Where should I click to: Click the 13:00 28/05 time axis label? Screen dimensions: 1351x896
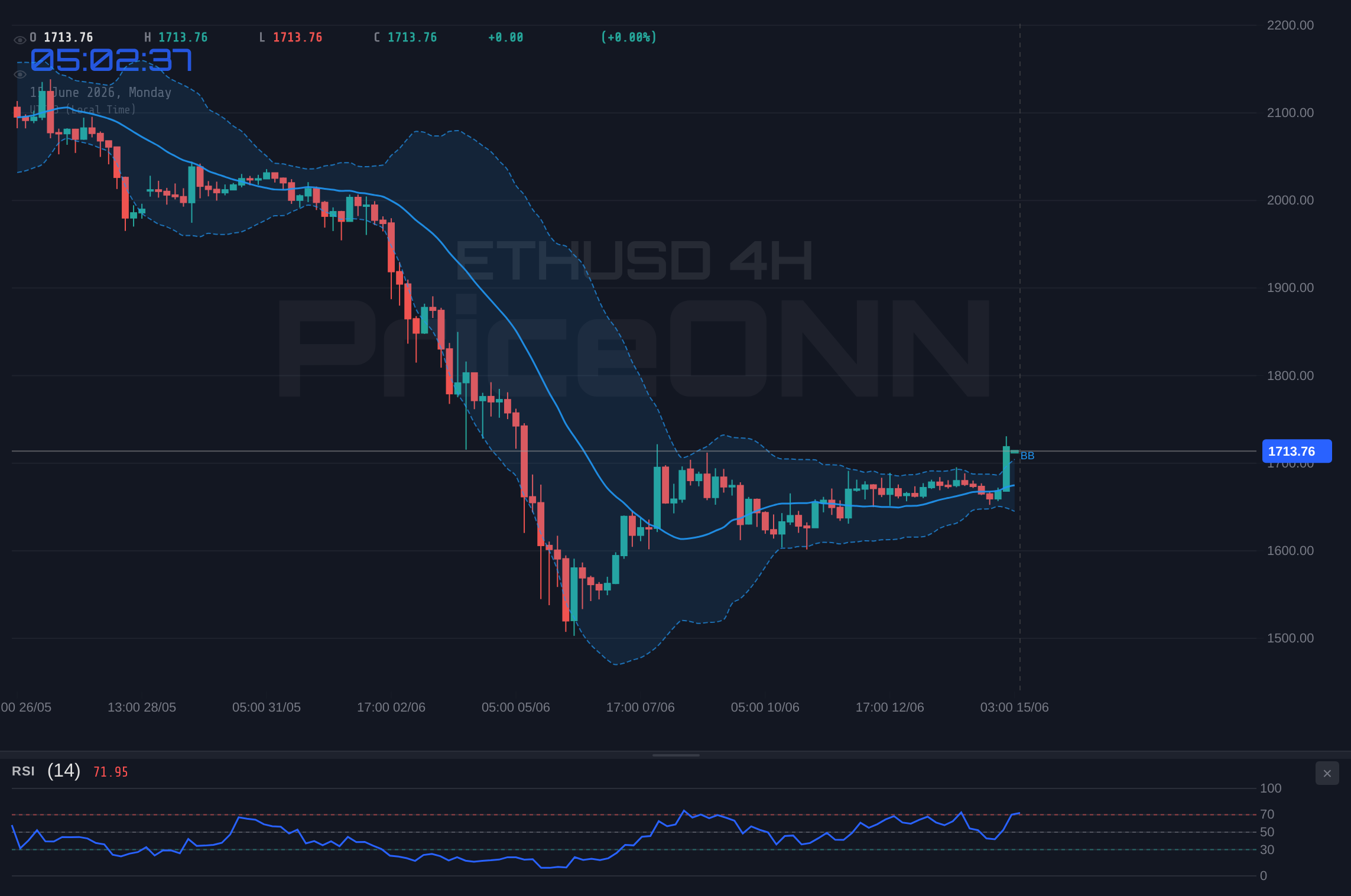142,707
